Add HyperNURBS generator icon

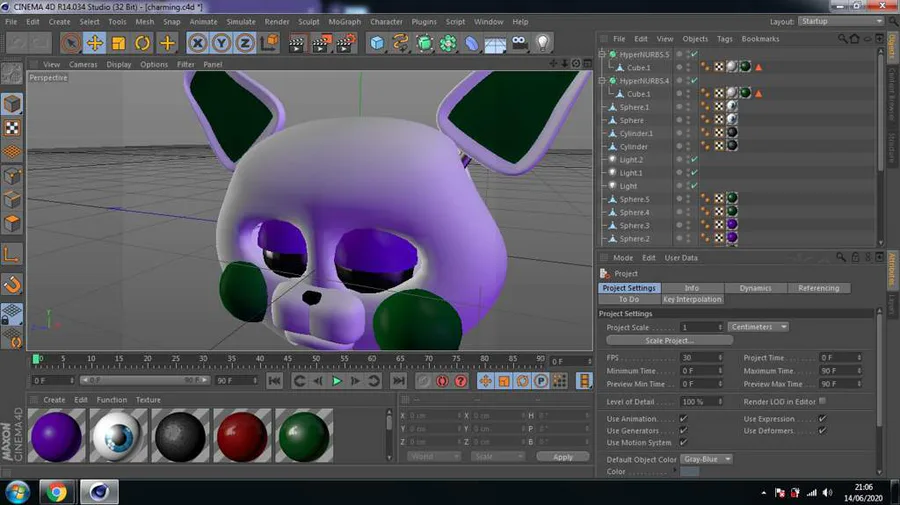pyautogui.click(x=425, y=43)
